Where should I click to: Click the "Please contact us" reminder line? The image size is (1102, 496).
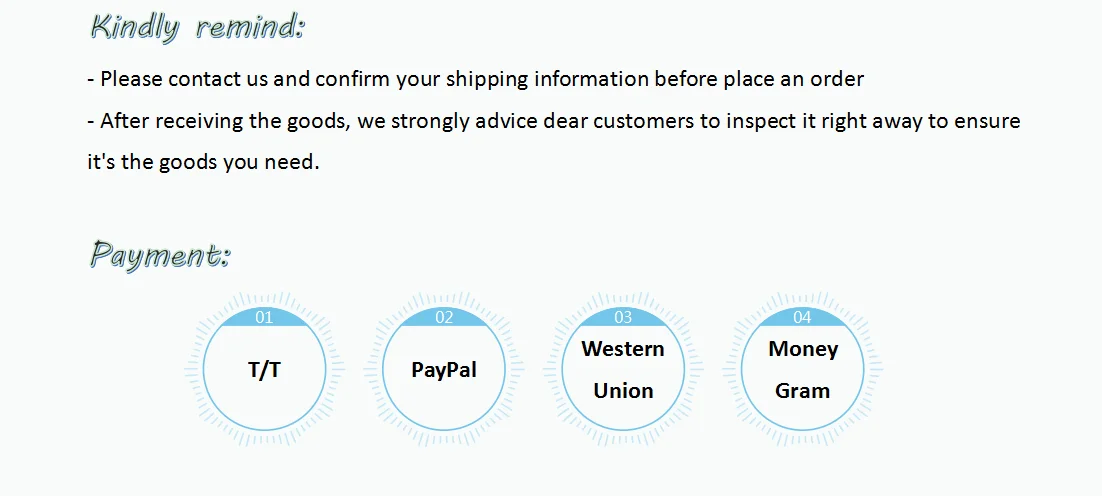(x=475, y=79)
